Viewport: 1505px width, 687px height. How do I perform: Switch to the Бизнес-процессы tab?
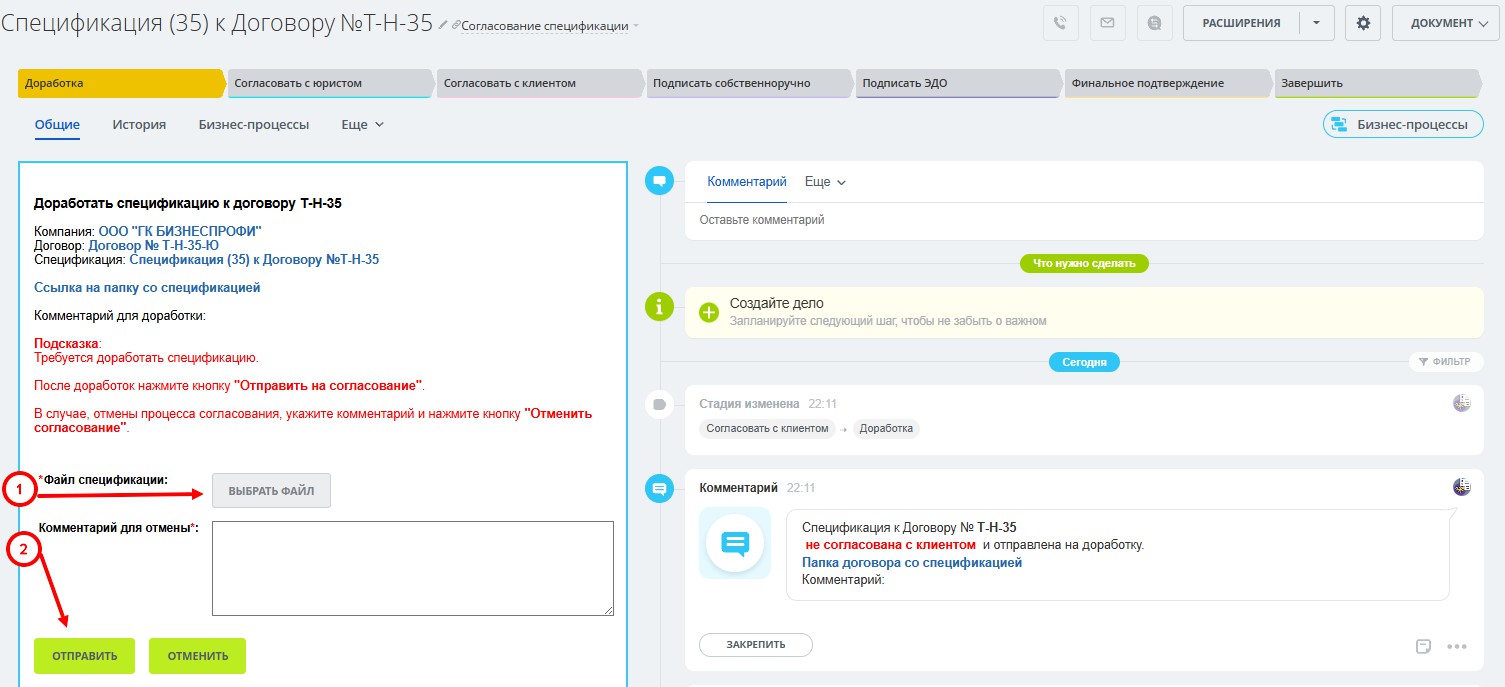(x=254, y=125)
